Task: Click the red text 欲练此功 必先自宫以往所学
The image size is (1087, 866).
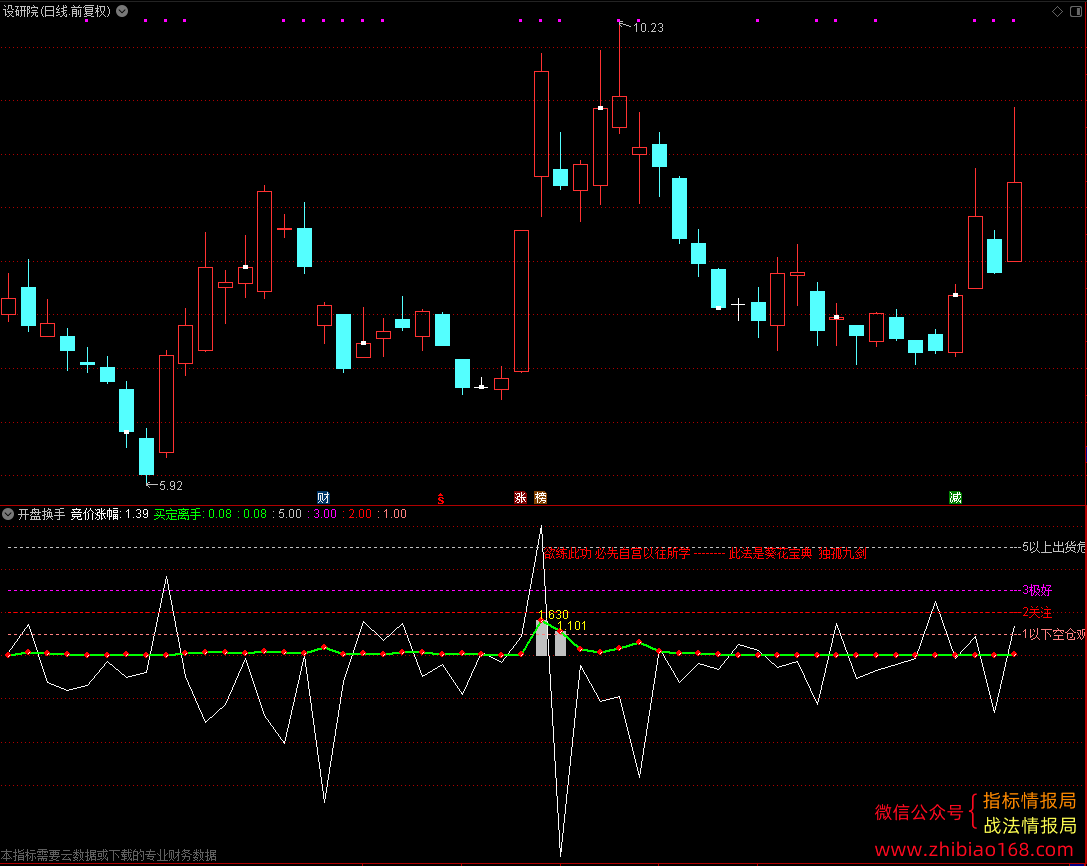Action: (x=616, y=553)
